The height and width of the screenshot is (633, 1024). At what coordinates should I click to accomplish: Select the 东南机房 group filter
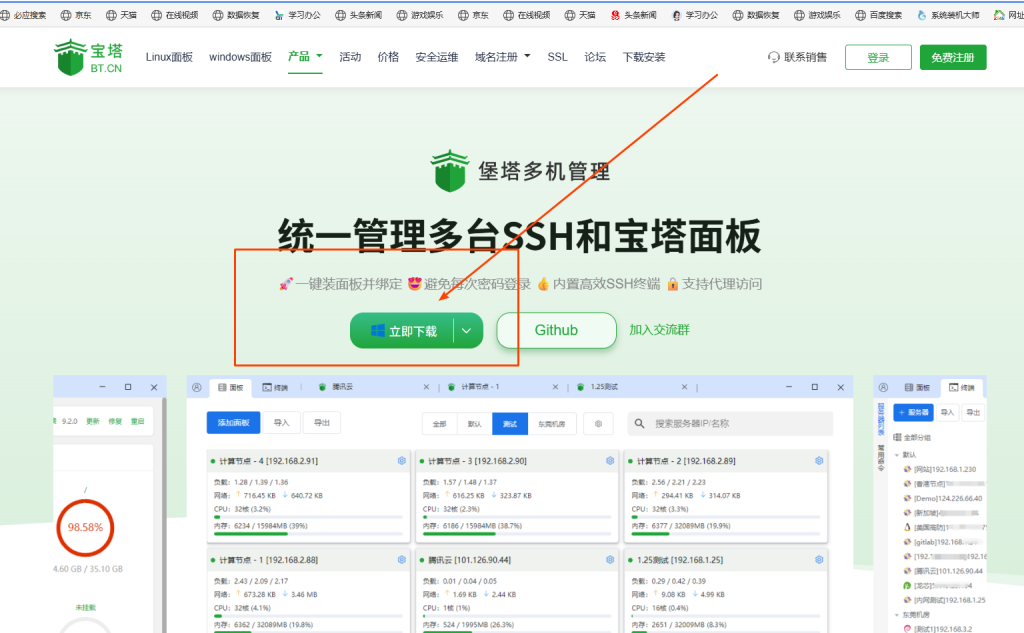549,424
